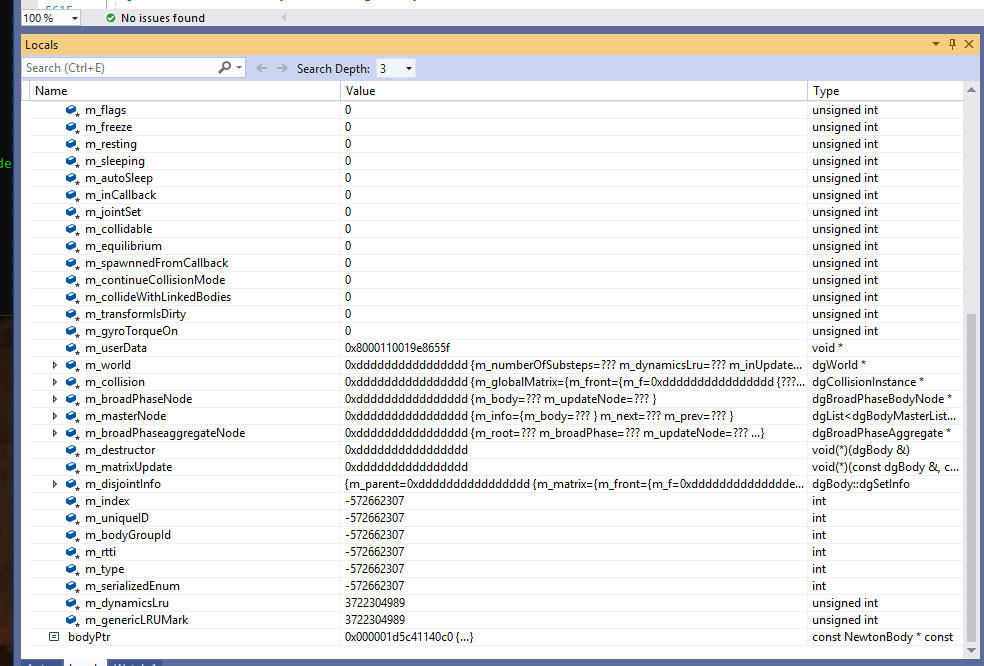Pin or auto-hide the Locals window

click(x=952, y=45)
